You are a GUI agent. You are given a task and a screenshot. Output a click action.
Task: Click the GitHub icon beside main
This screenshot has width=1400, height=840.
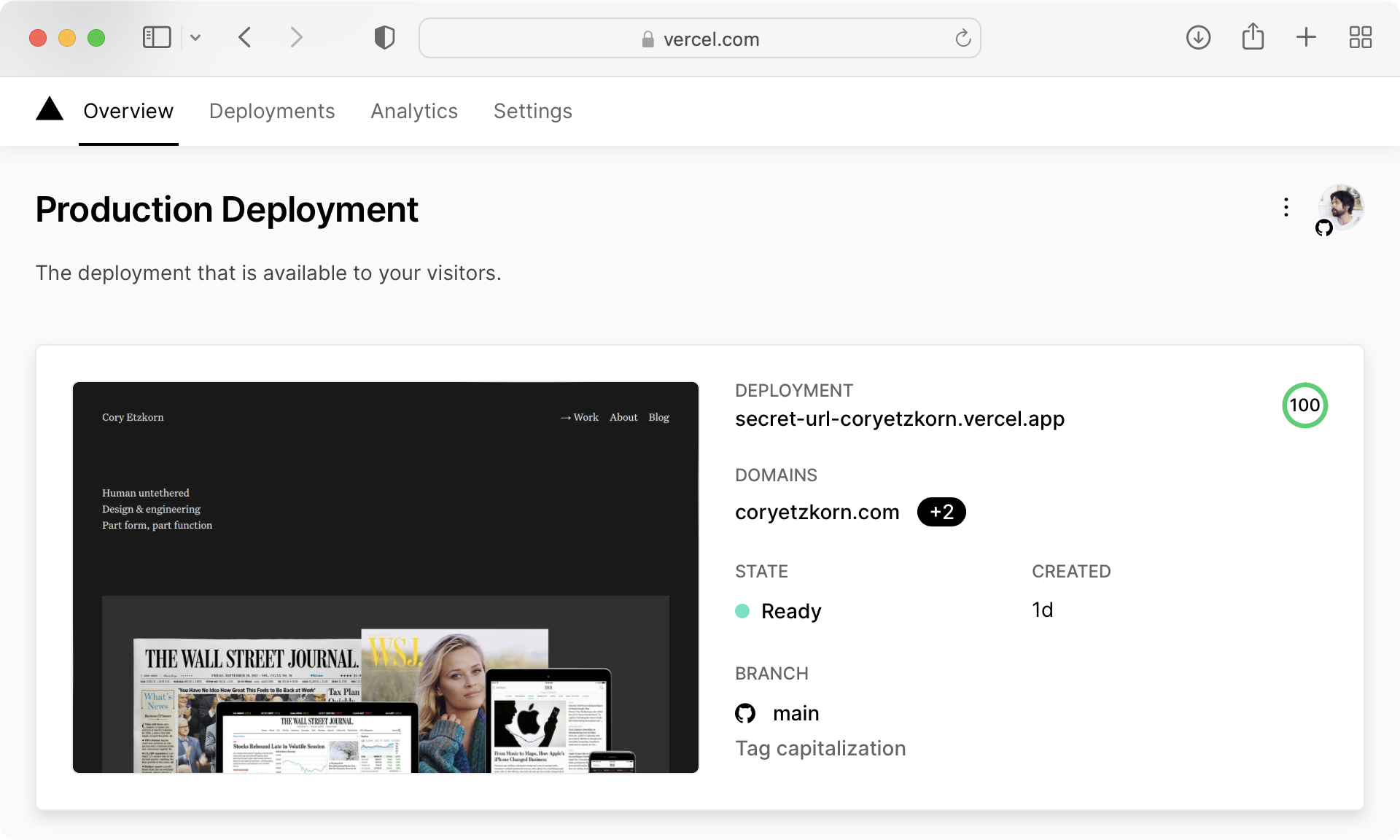pyautogui.click(x=745, y=713)
